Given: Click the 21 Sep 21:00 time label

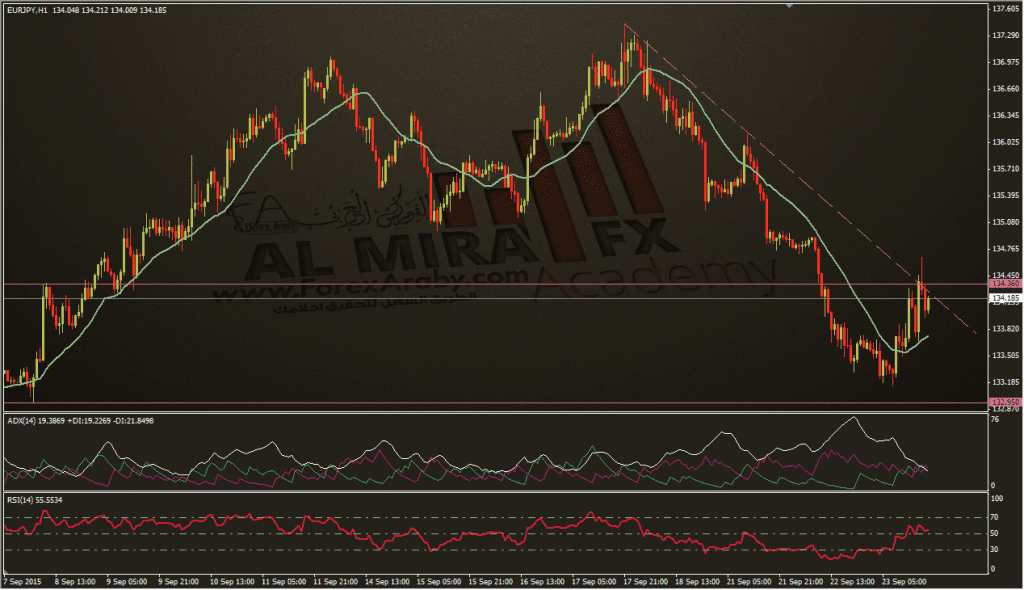Looking at the screenshot, I should pyautogui.click(x=800, y=582).
